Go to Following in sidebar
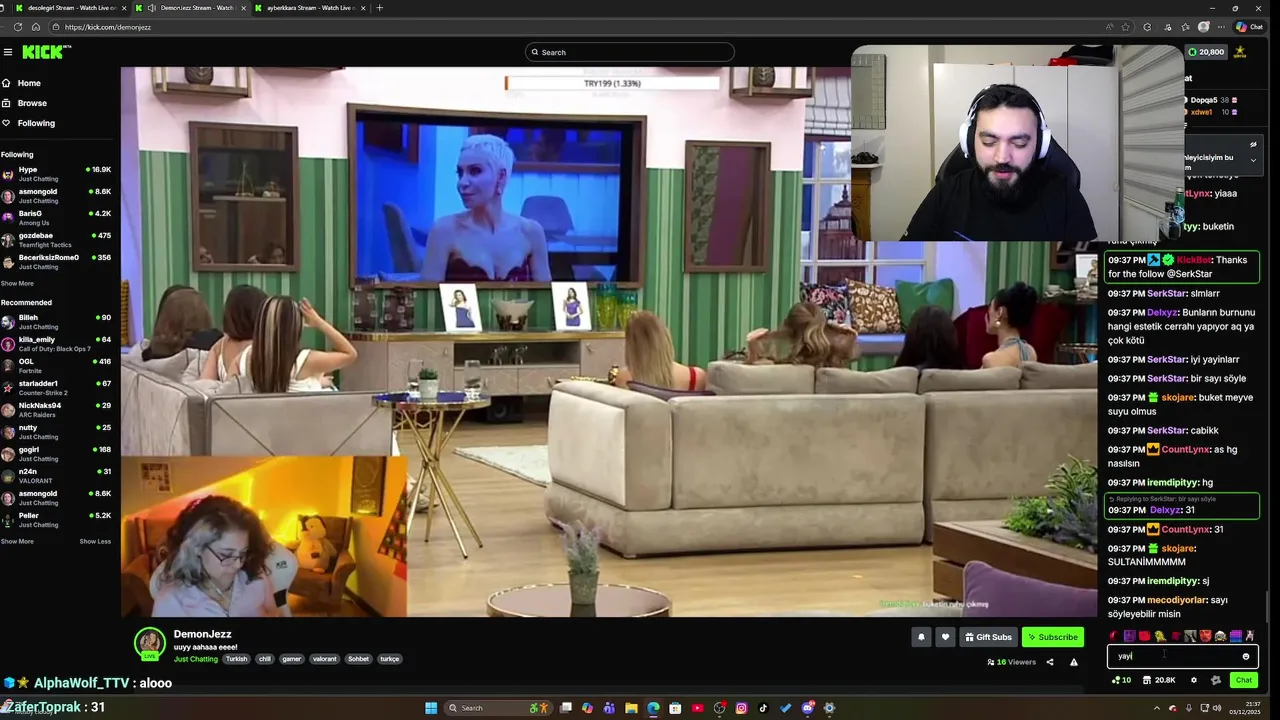This screenshot has height=720, width=1280. pyautogui.click(x=29, y=123)
